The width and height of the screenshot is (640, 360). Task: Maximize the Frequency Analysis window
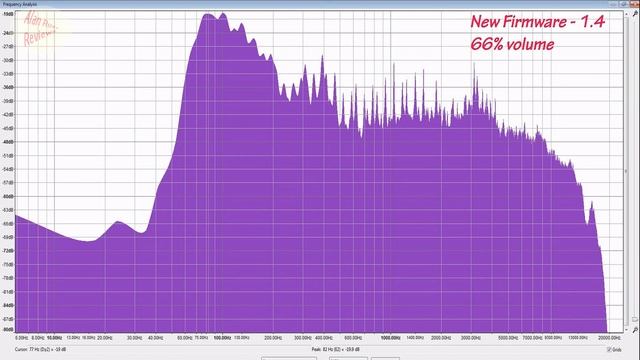(624, 4)
